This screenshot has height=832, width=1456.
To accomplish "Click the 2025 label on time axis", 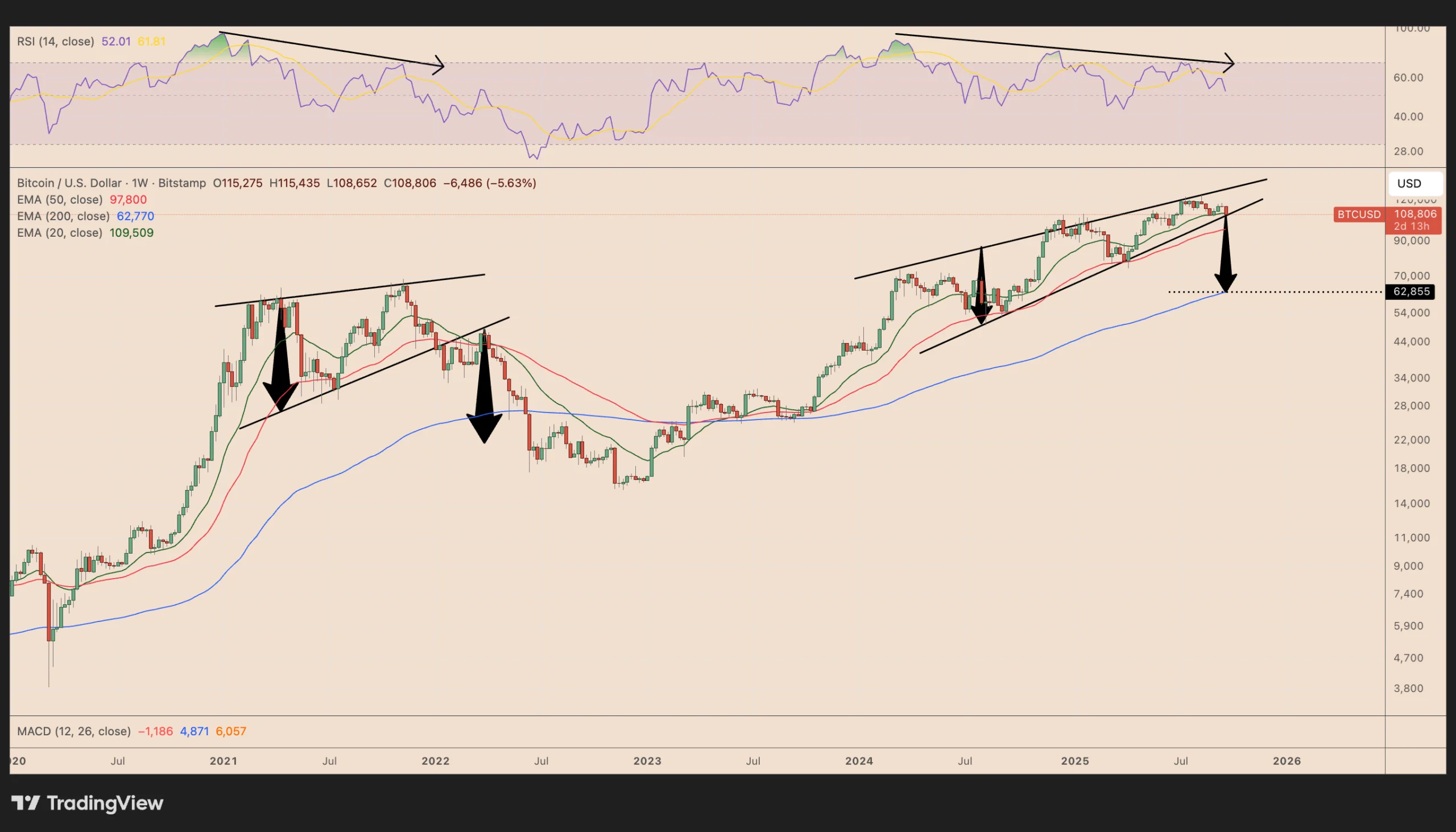I will pyautogui.click(x=1074, y=761).
